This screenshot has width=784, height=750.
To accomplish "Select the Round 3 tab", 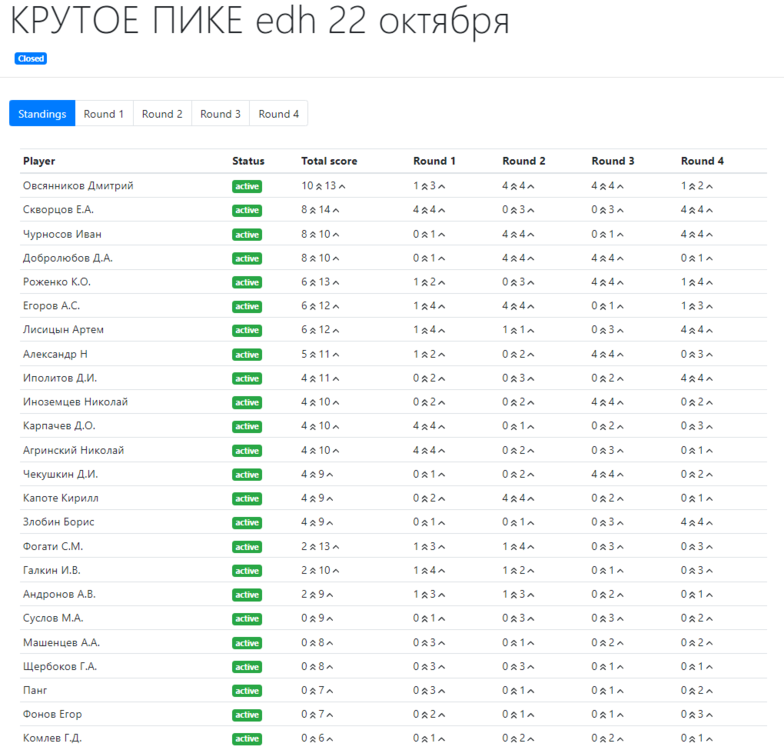I will (220, 114).
